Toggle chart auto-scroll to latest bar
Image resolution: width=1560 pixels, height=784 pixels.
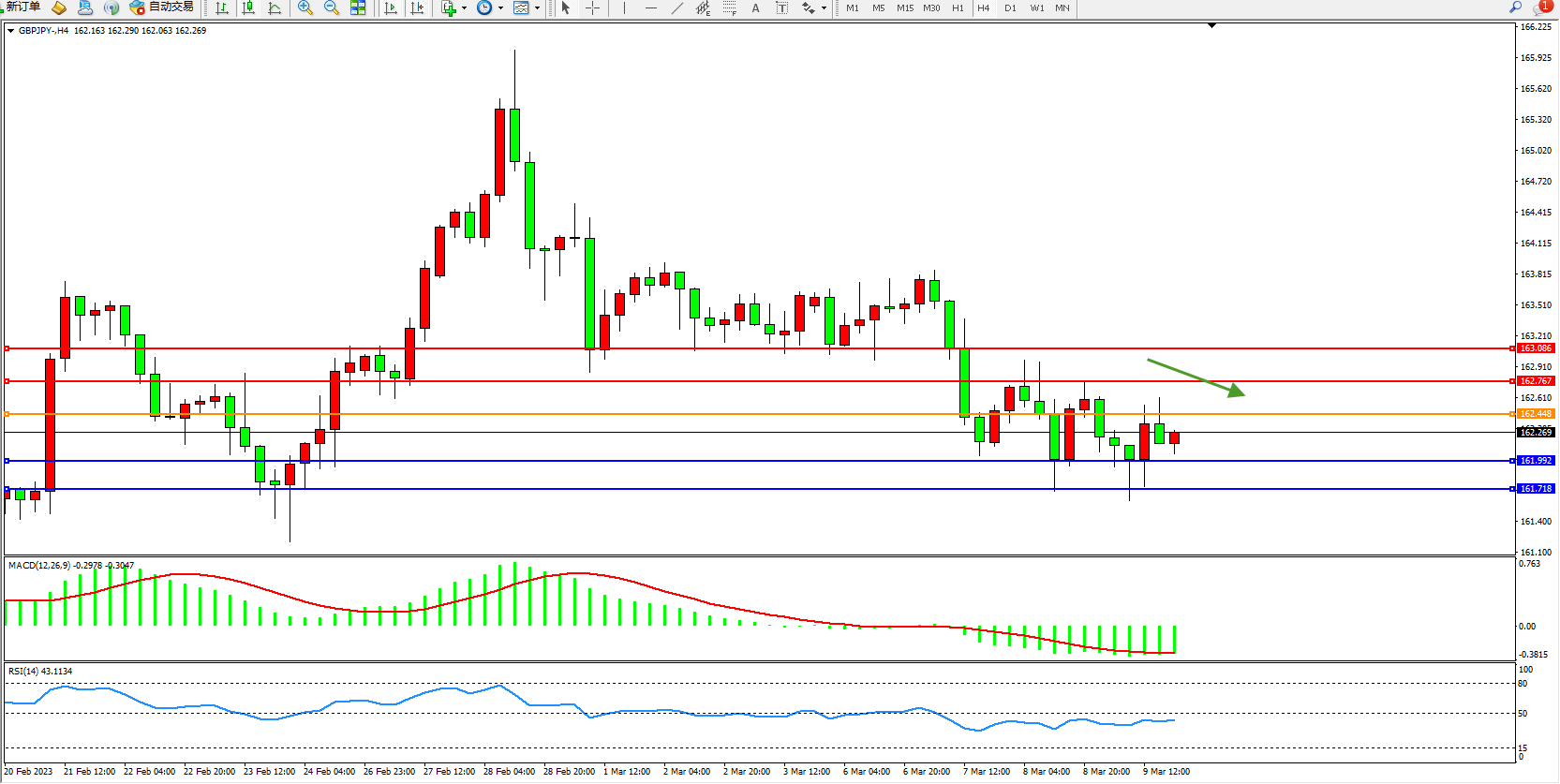click(391, 7)
